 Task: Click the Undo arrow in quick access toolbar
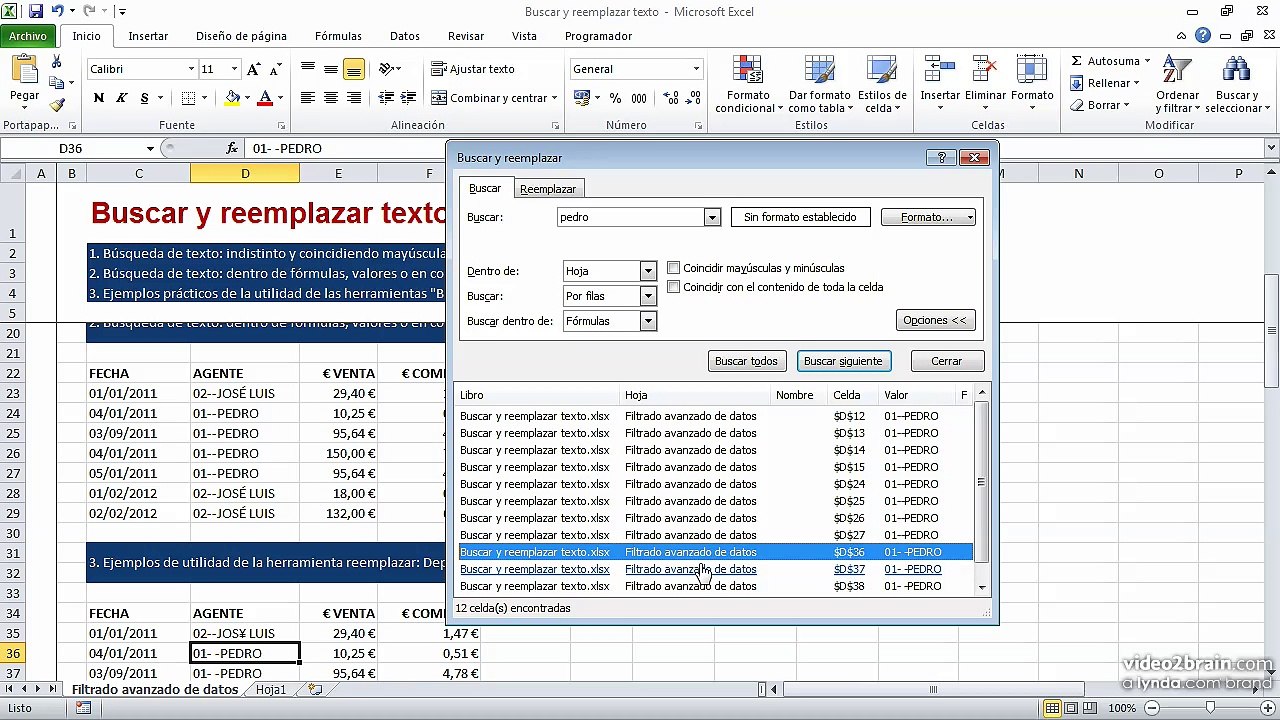point(58,12)
